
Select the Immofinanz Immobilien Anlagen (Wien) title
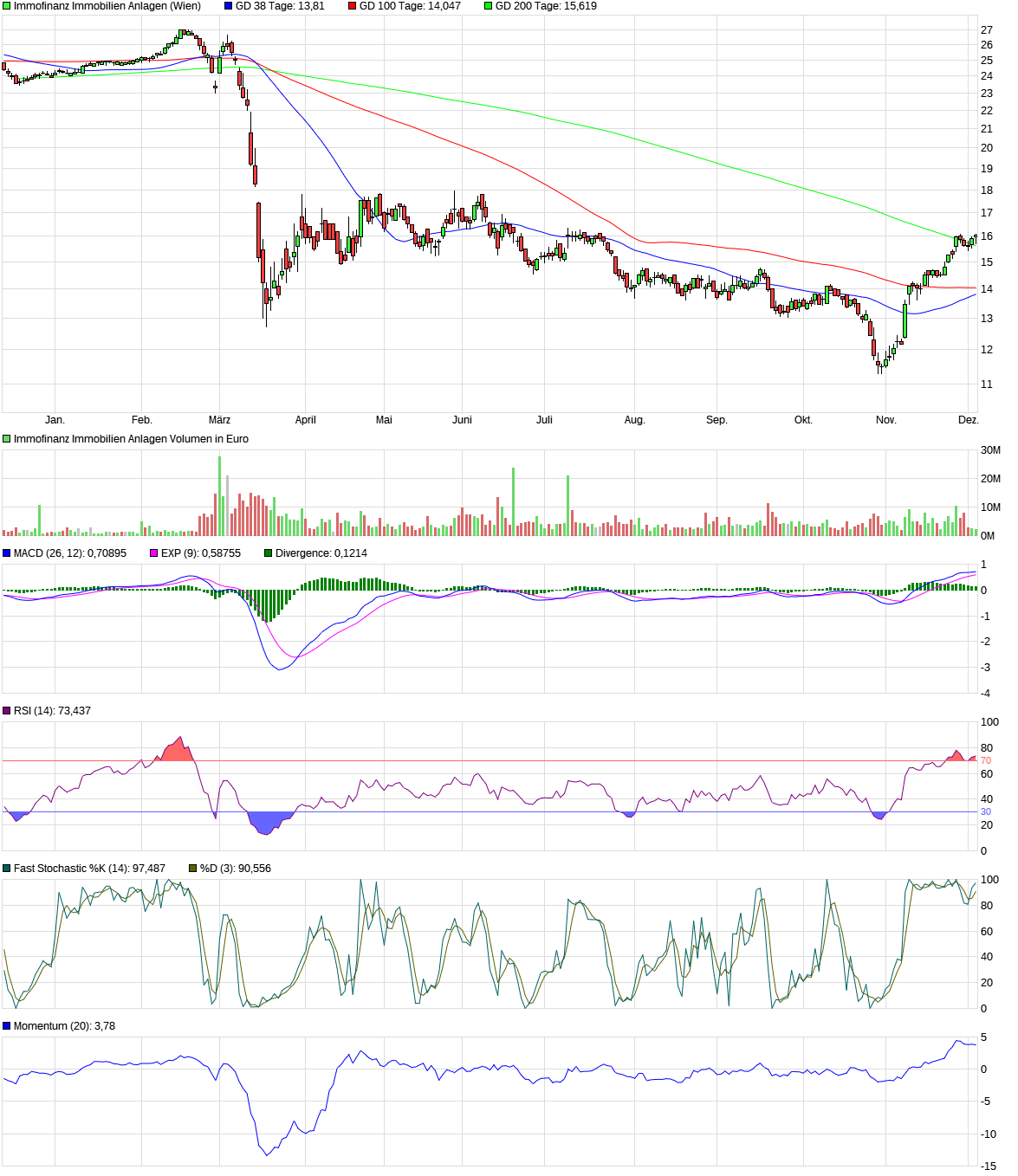(107, 6)
